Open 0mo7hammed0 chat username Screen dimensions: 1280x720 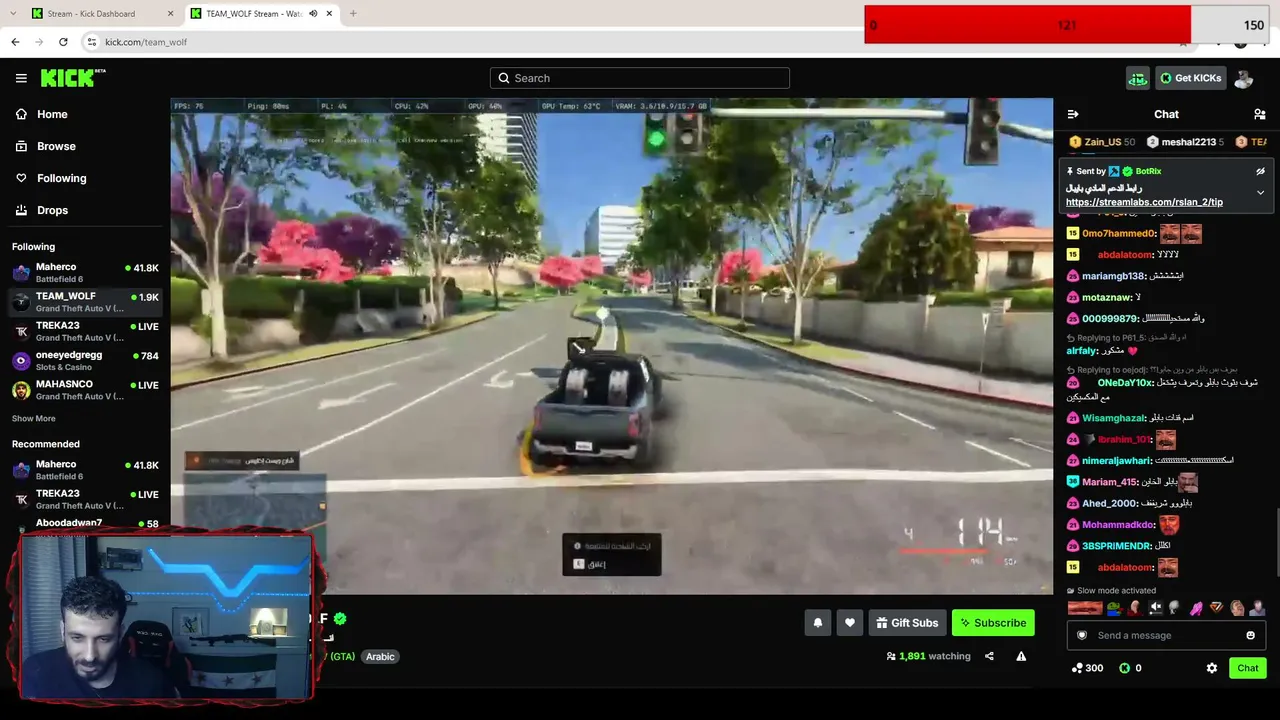pos(1118,234)
